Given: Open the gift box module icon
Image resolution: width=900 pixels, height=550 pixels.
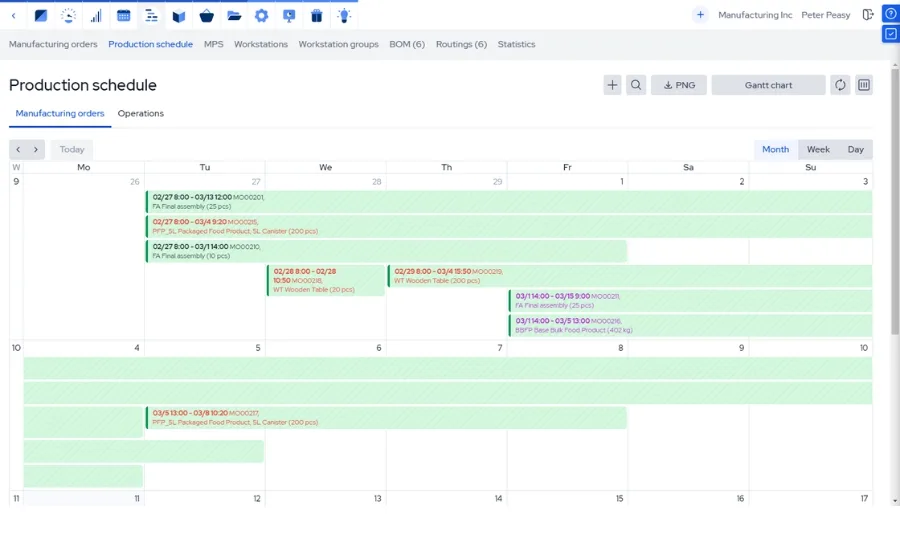Looking at the screenshot, I should (x=317, y=16).
